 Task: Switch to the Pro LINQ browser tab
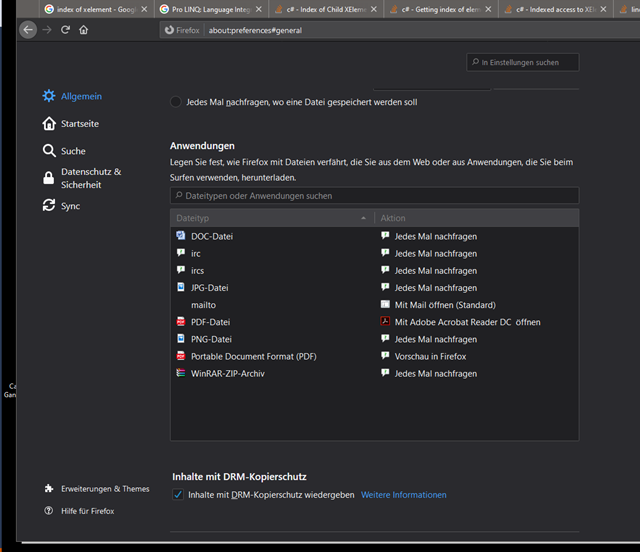[x=208, y=9]
